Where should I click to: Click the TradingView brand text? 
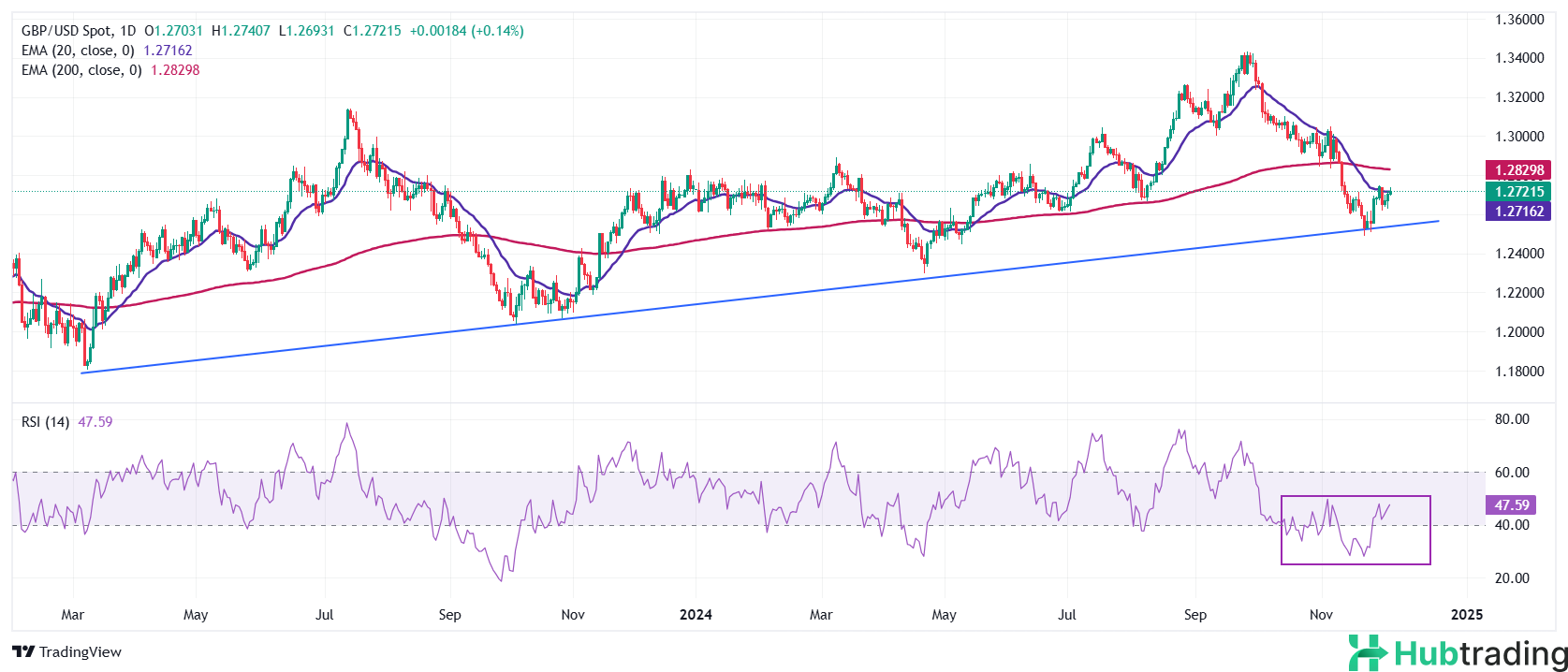click(81, 652)
